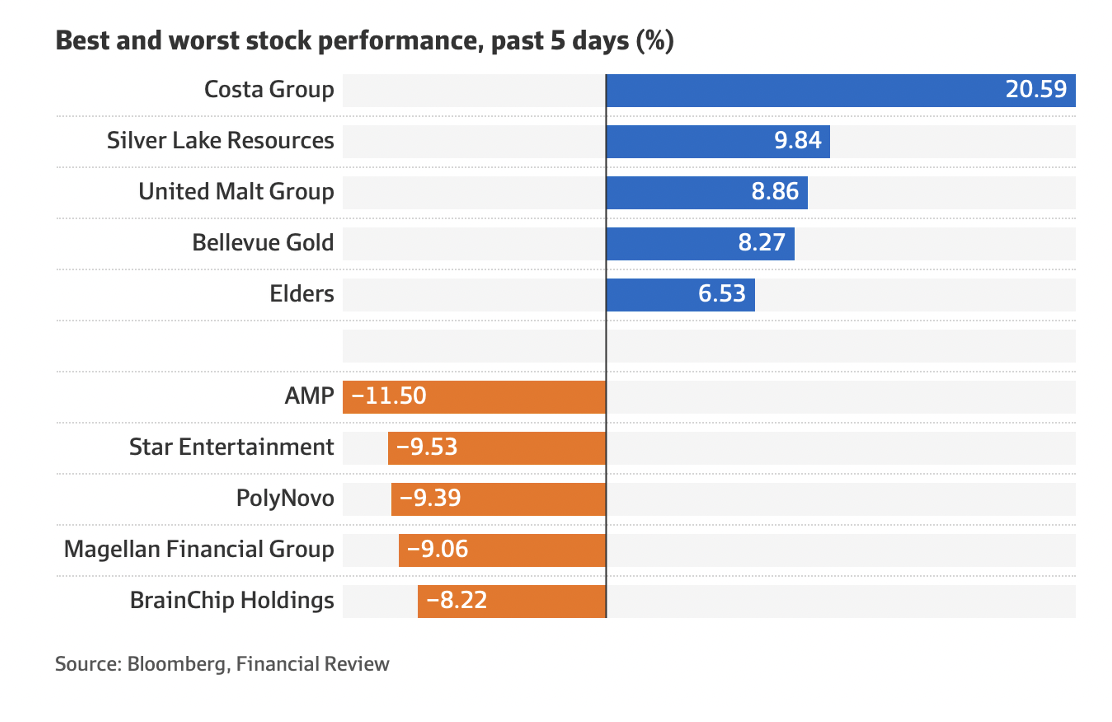Click the 'Source: Bloomberg, Financial Review' text
This screenshot has width=1112, height=722.
pos(222,664)
